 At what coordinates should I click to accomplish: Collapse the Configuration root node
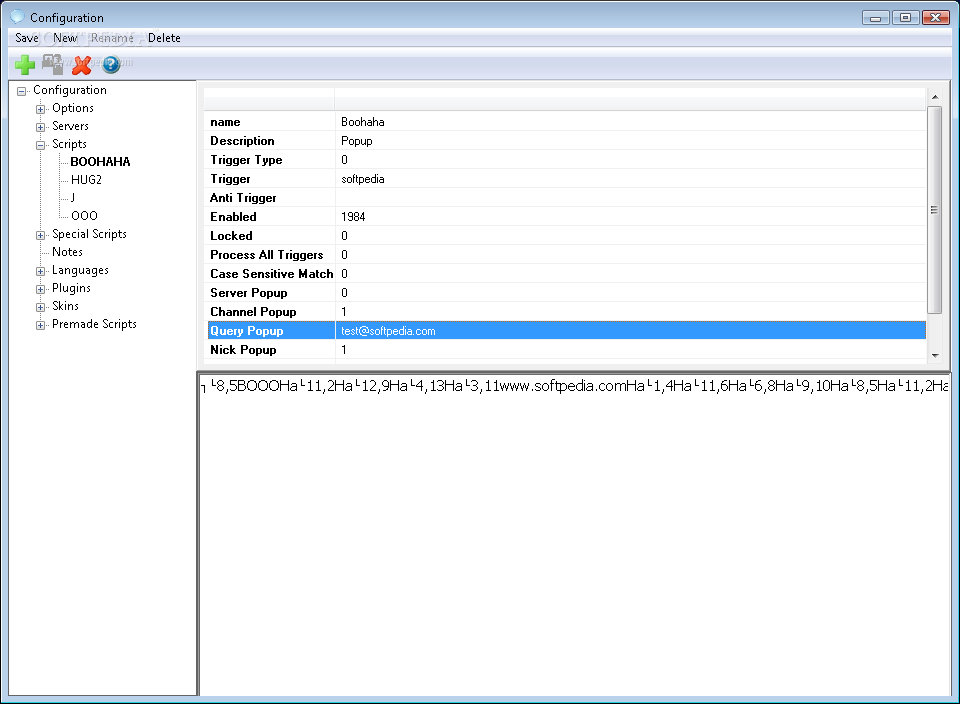click(x=21, y=91)
